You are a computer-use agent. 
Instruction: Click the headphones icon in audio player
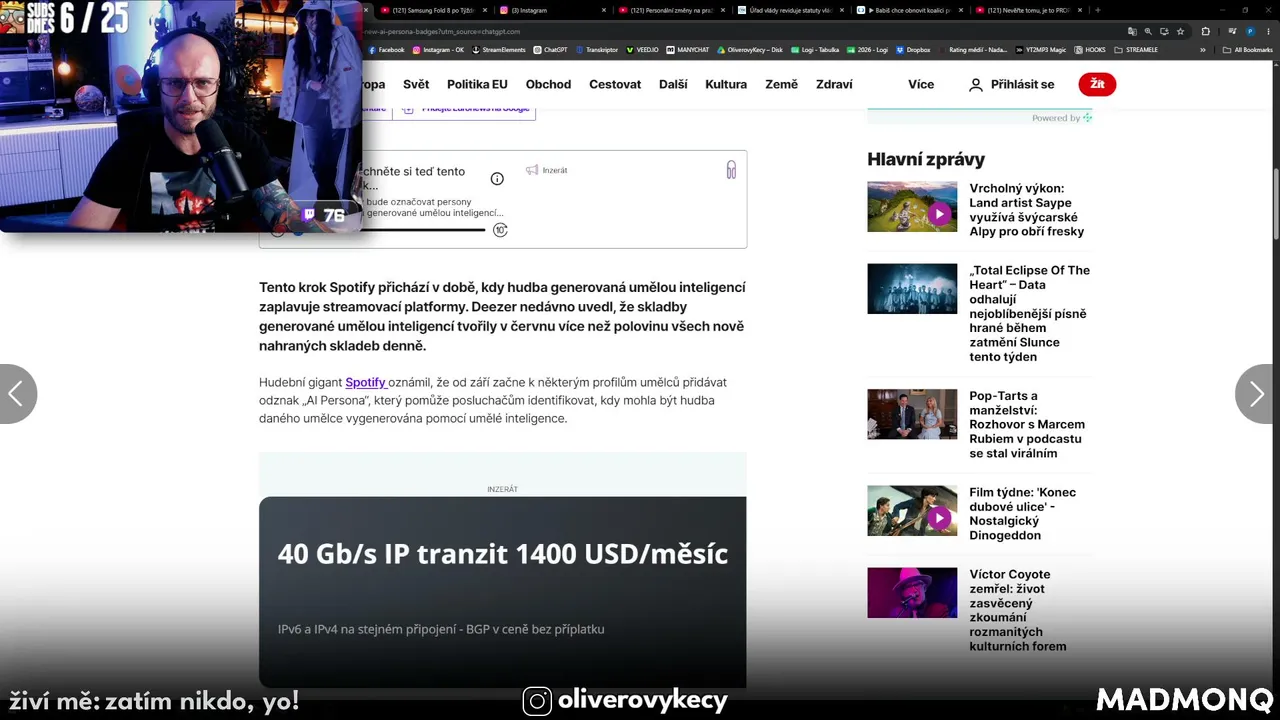[731, 170]
